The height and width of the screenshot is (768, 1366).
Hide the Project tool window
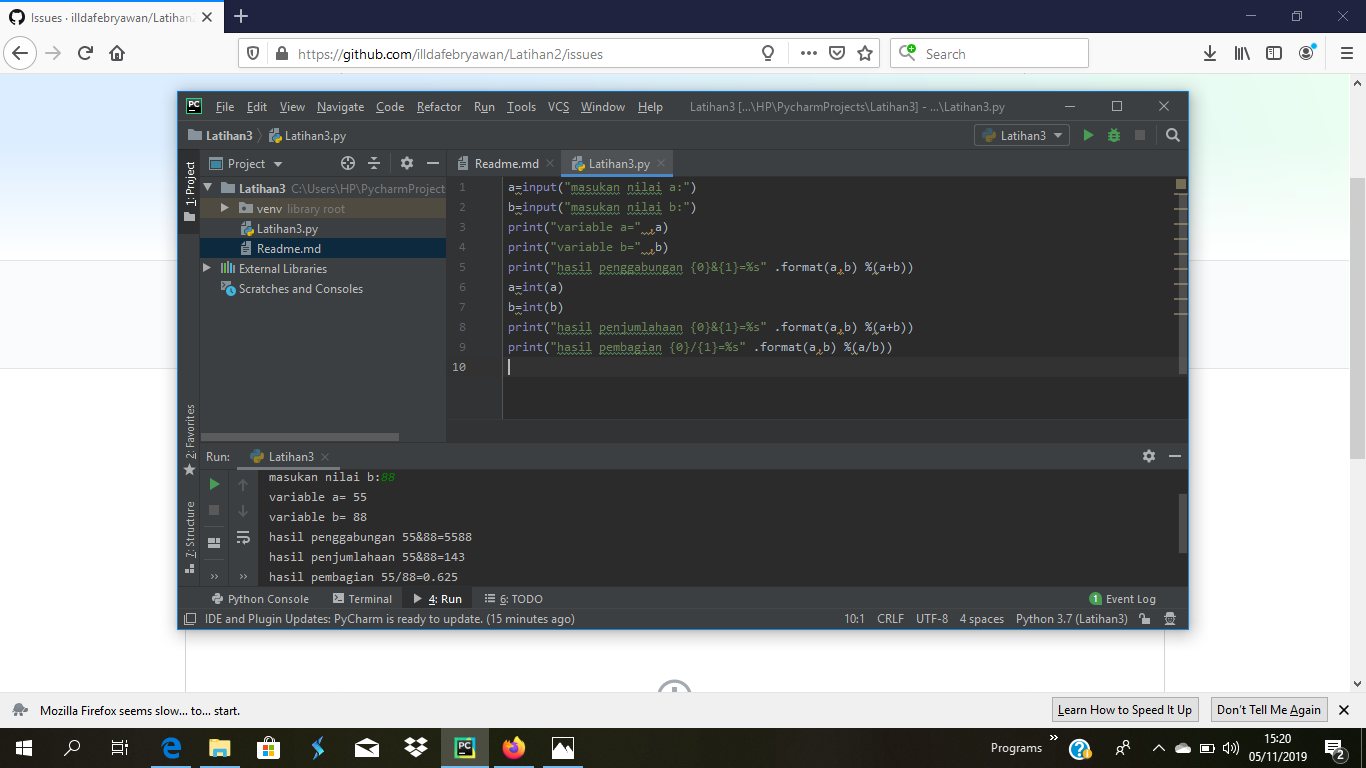[433, 163]
